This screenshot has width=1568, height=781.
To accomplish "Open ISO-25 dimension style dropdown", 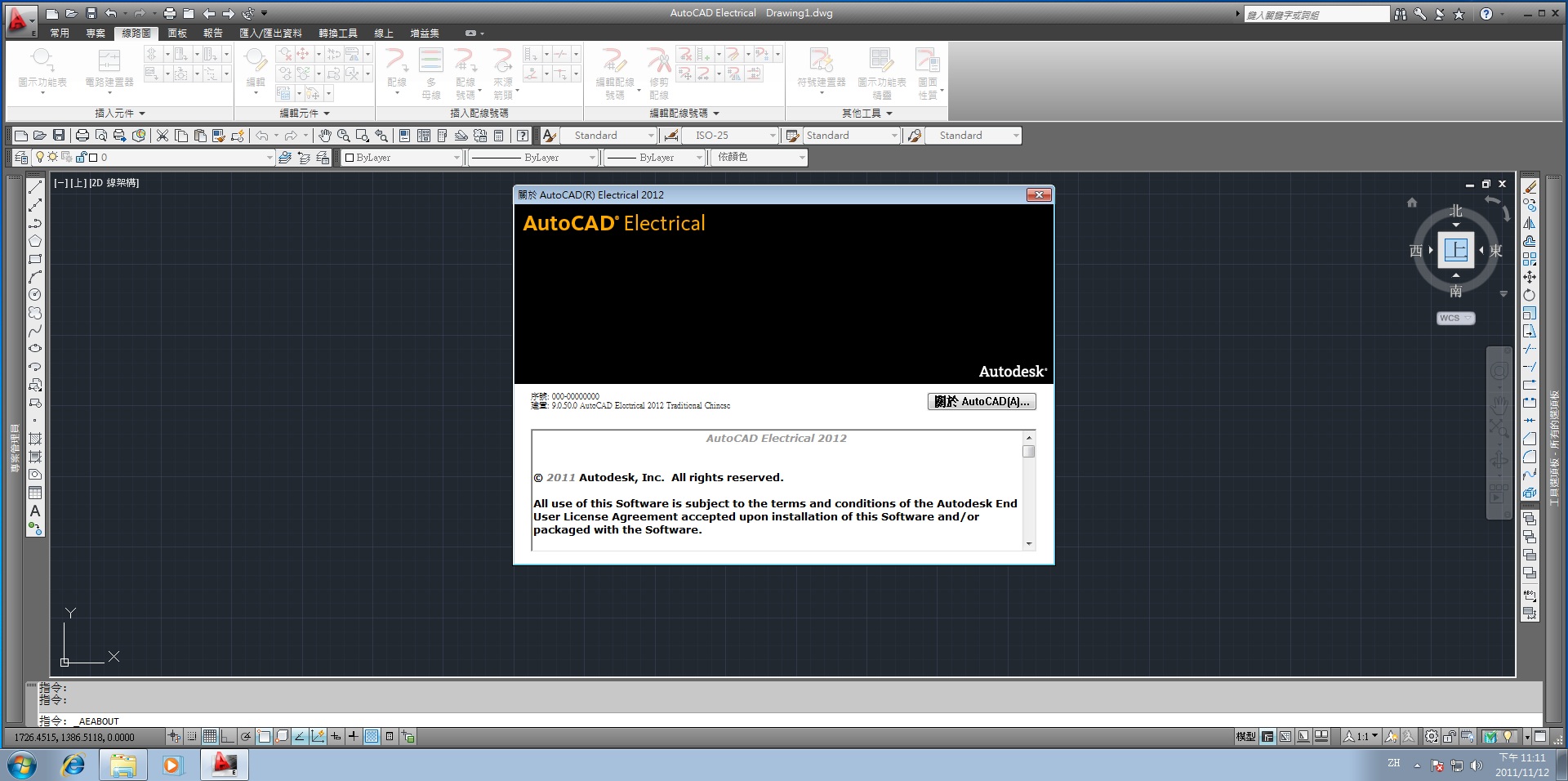I will tap(773, 136).
